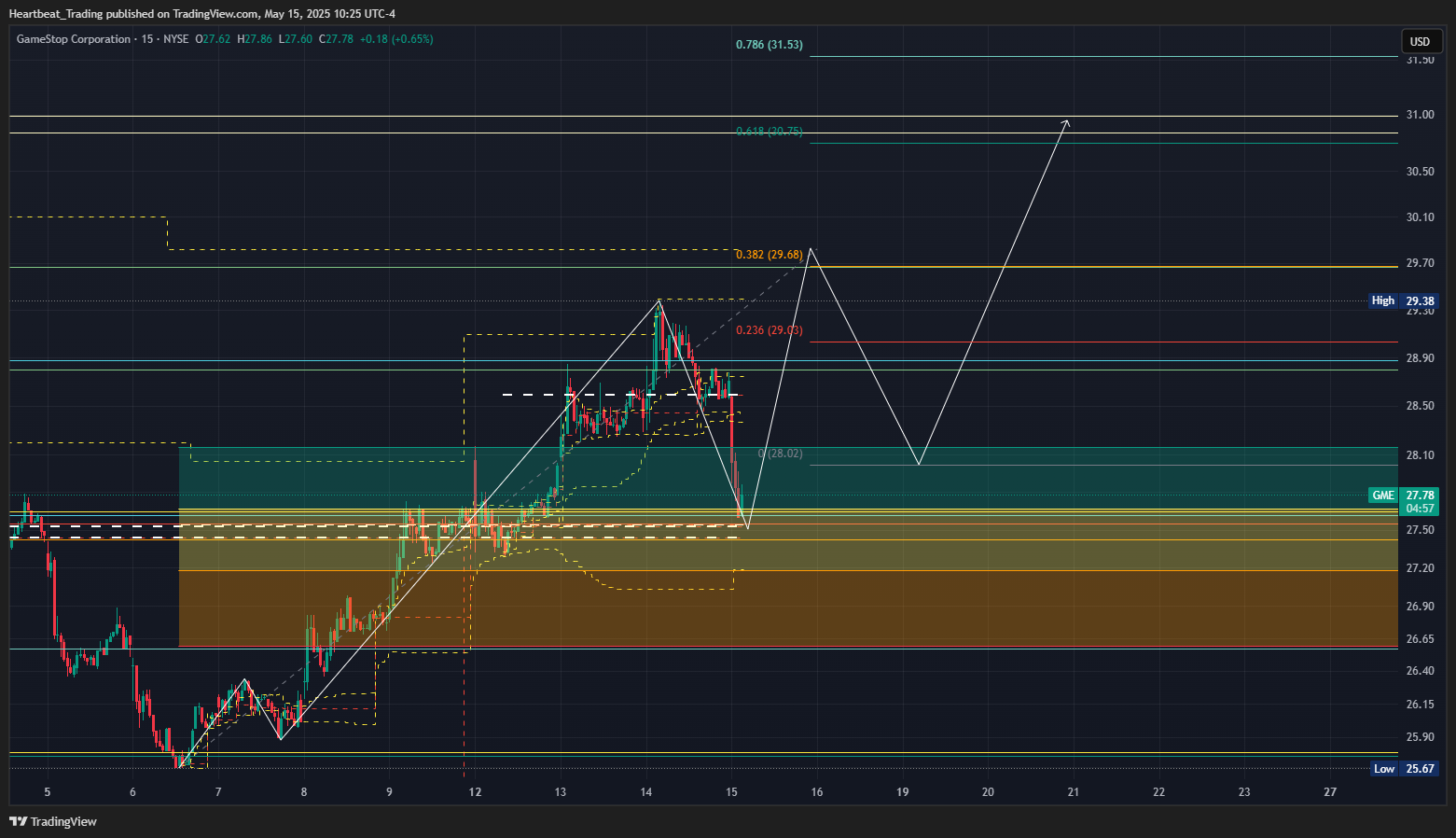Click the 30.10 price axis label

pyautogui.click(x=1420, y=217)
